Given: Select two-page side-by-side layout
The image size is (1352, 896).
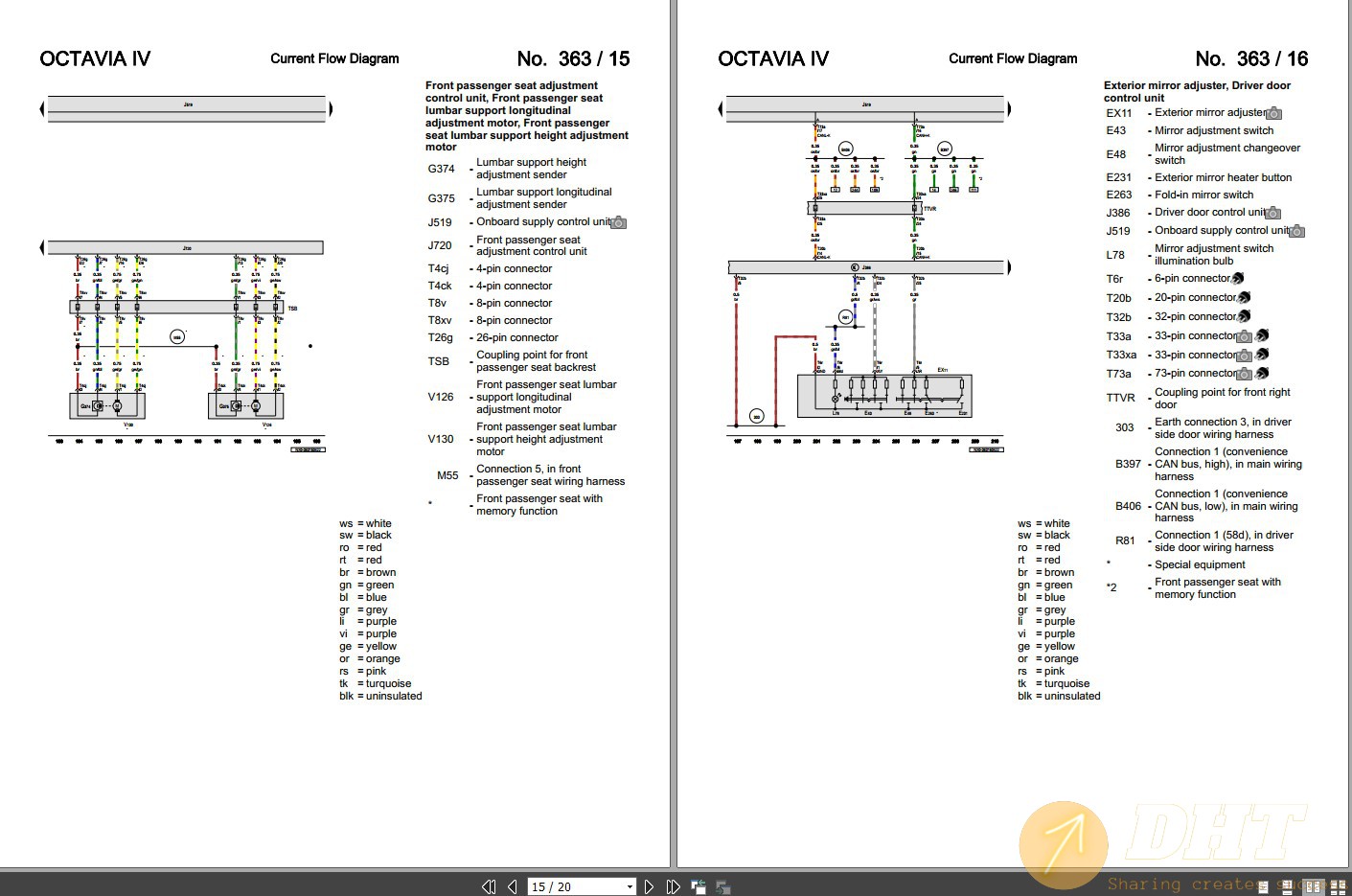Looking at the screenshot, I should 1314,887.
